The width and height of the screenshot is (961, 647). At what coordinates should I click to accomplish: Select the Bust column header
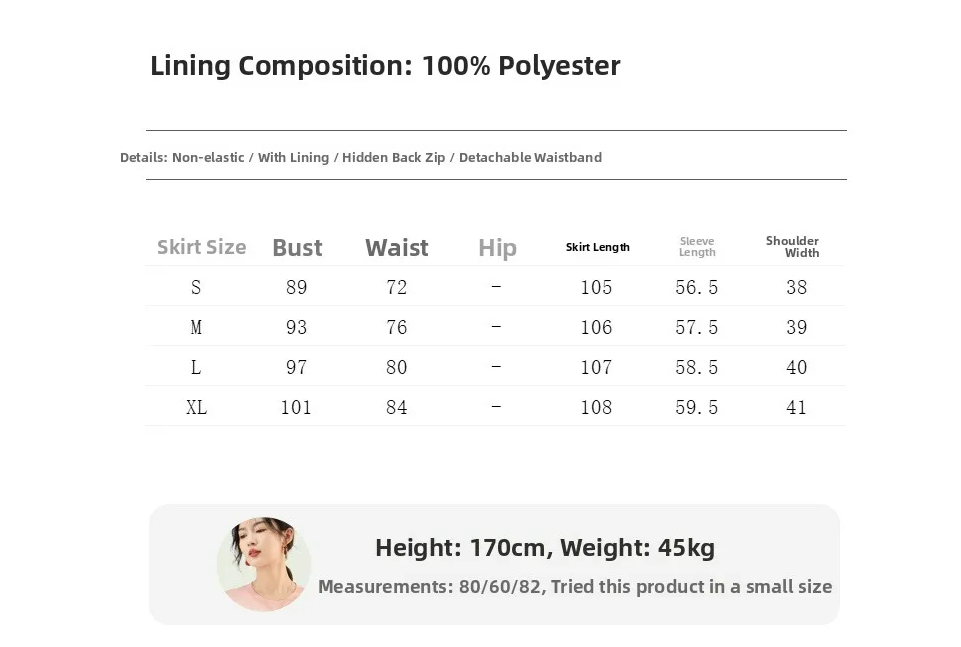coord(297,248)
